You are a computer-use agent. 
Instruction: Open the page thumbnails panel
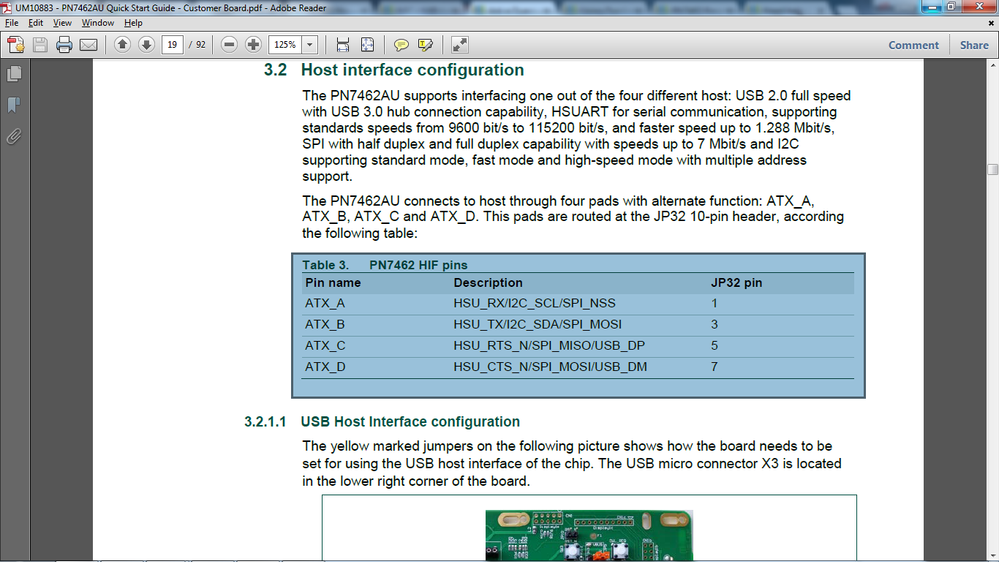click(x=14, y=74)
